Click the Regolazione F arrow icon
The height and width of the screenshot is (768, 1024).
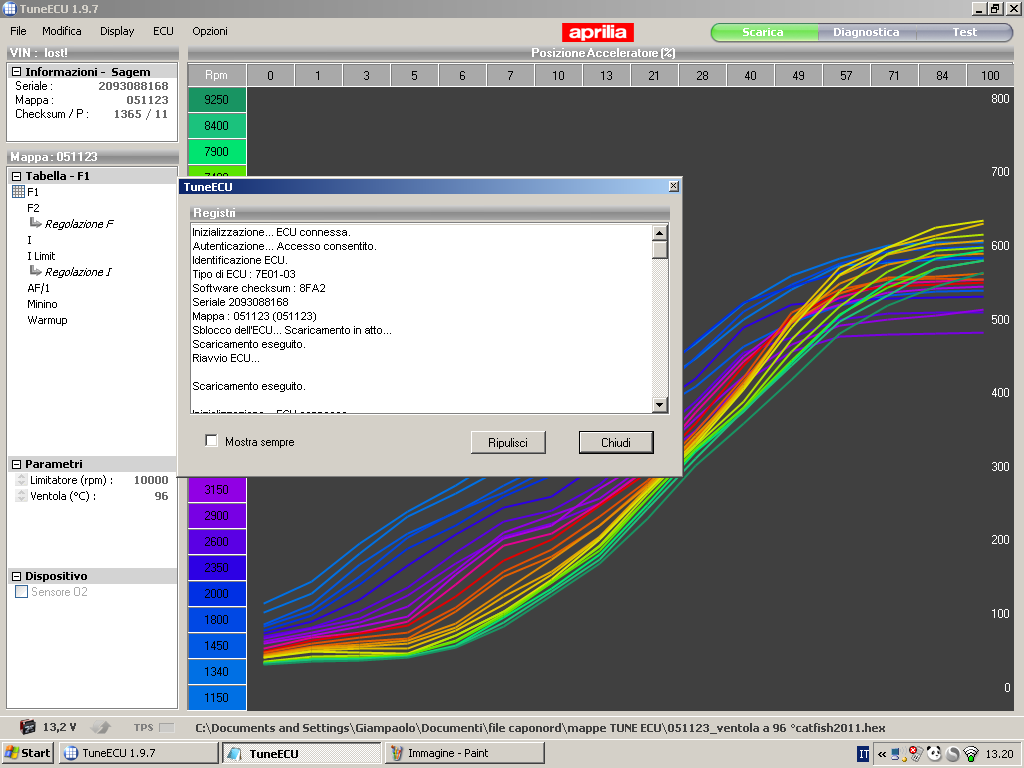(35, 223)
